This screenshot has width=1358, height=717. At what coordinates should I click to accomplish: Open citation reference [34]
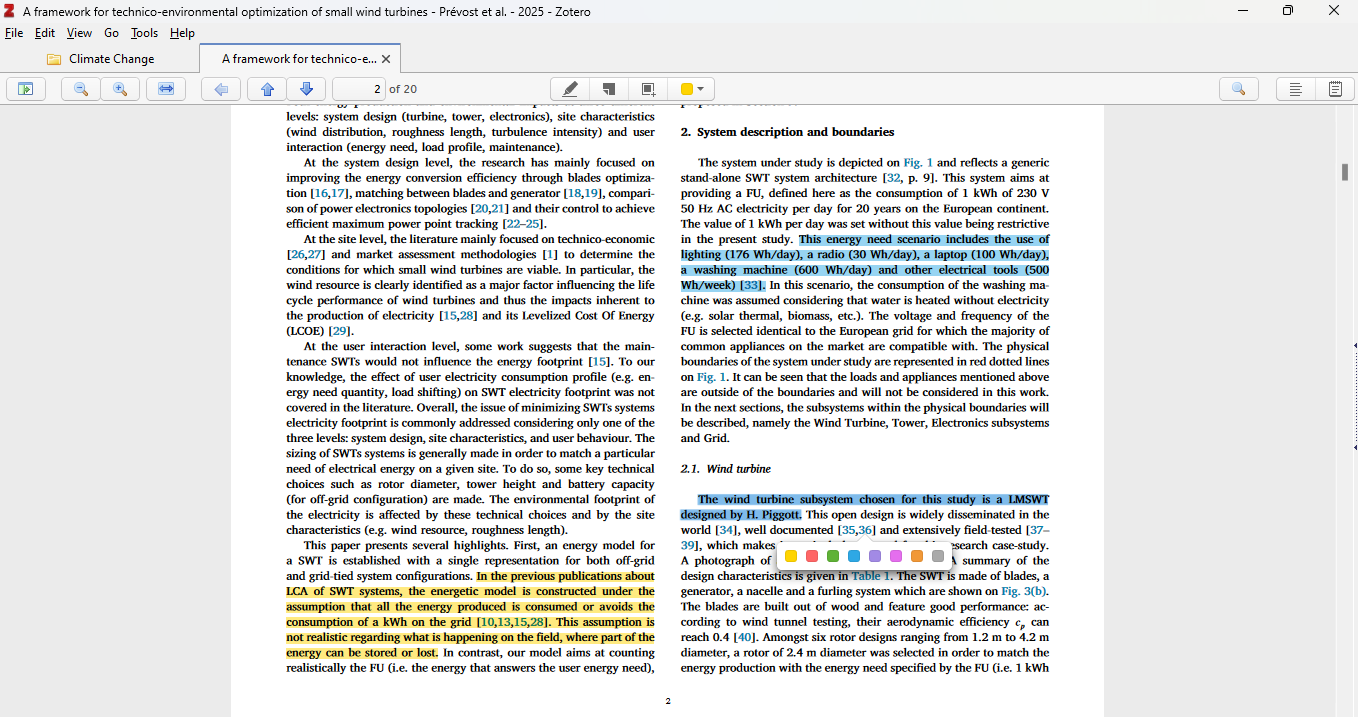[x=726, y=530]
